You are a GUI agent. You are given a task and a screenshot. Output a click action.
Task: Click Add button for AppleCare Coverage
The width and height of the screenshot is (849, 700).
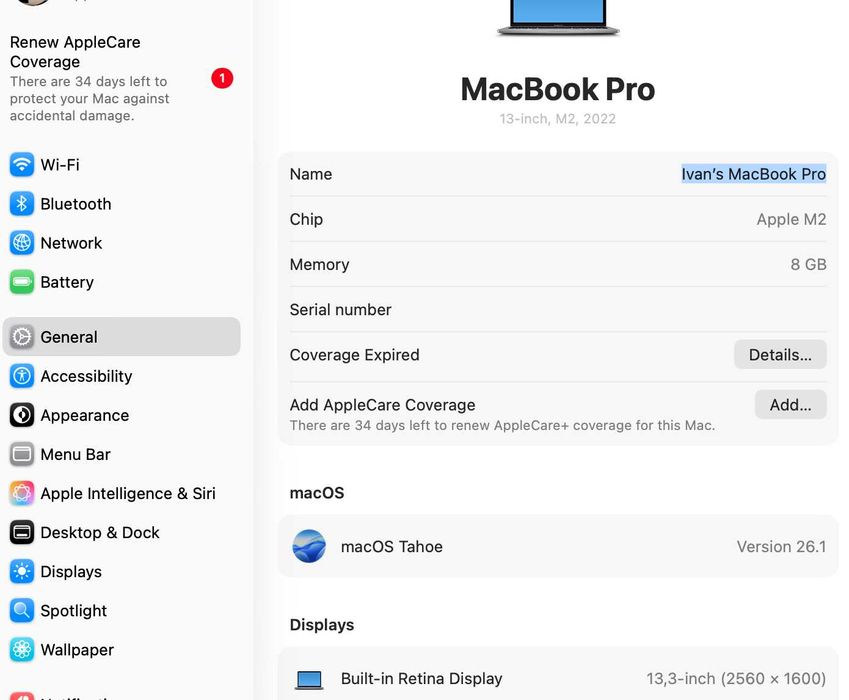point(791,404)
